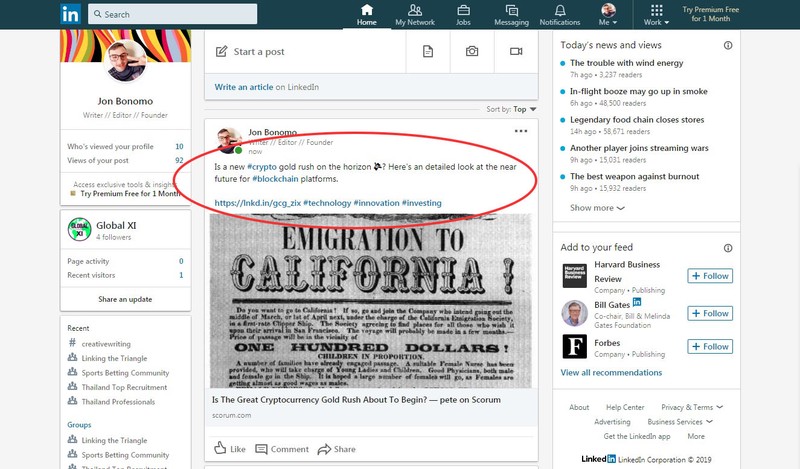Open Another player joins streaming wars story
The width and height of the screenshot is (800, 469).
click(x=639, y=148)
